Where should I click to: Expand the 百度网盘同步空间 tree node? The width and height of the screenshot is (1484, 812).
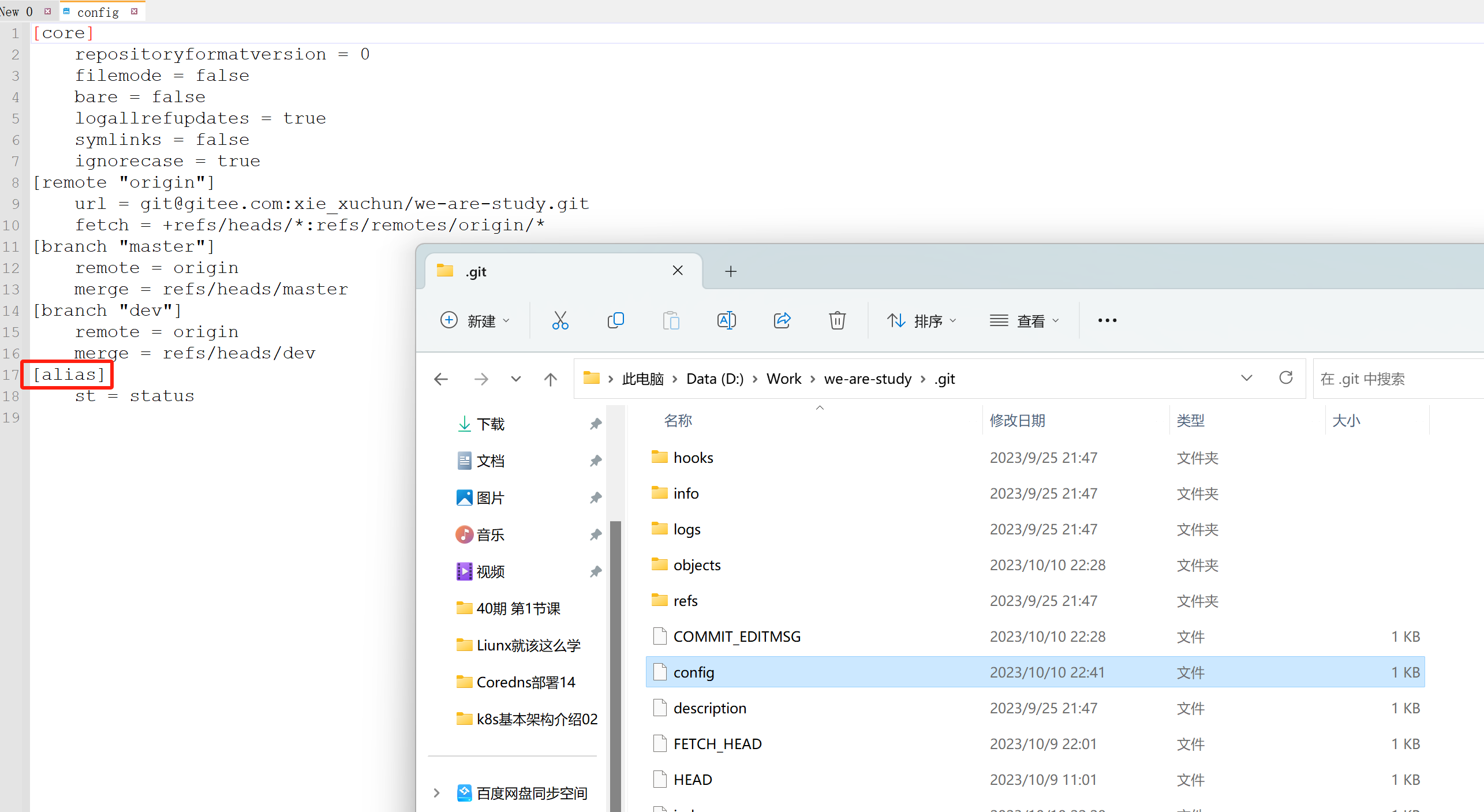click(437, 793)
